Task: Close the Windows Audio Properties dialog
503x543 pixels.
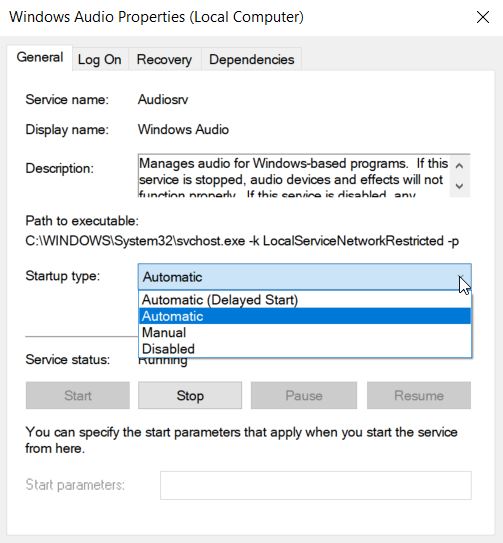Action: 483,17
